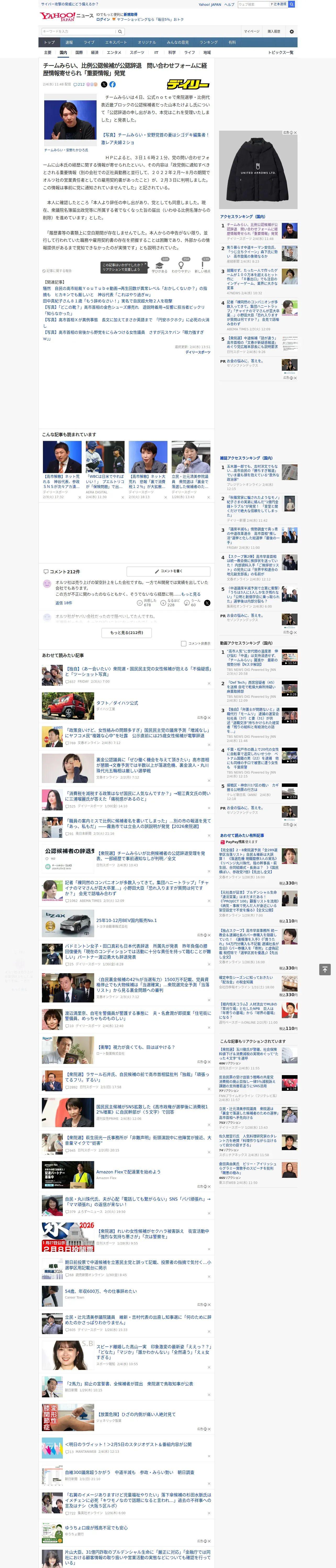Click the ログイン link
This screenshot has height=1568, width=336.
[103, 20]
